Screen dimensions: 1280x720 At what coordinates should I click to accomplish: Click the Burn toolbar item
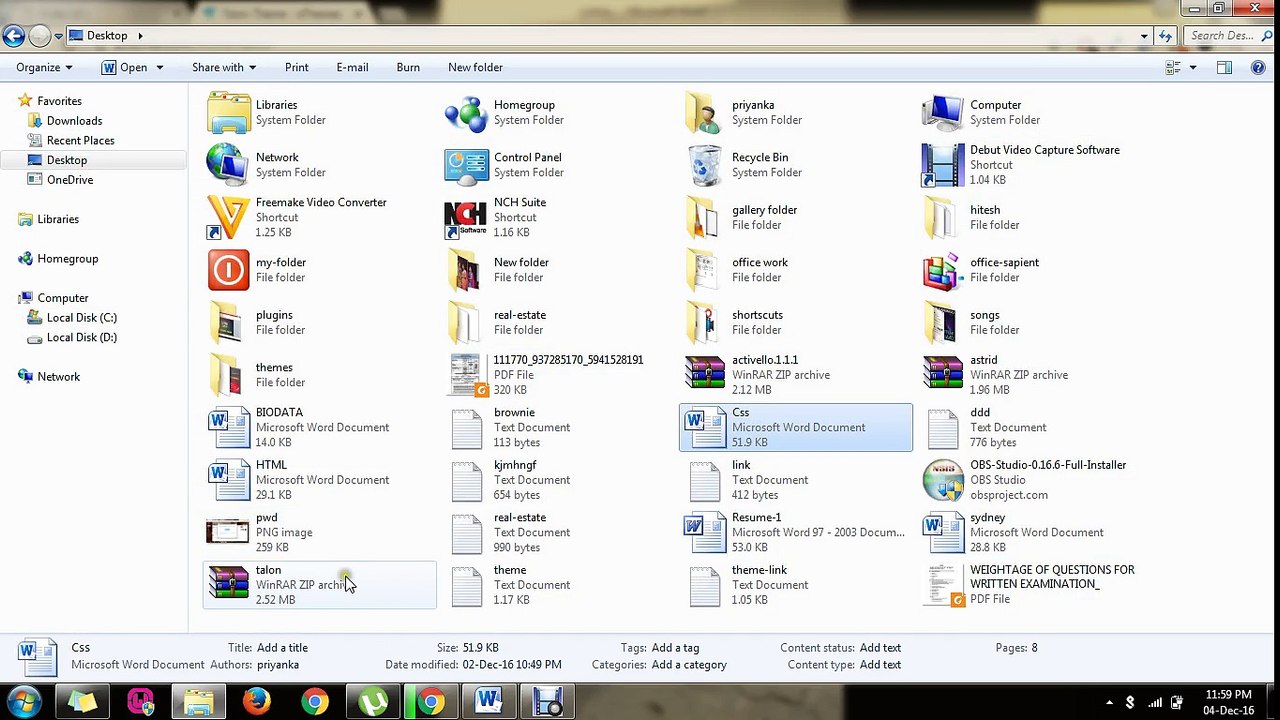(408, 67)
